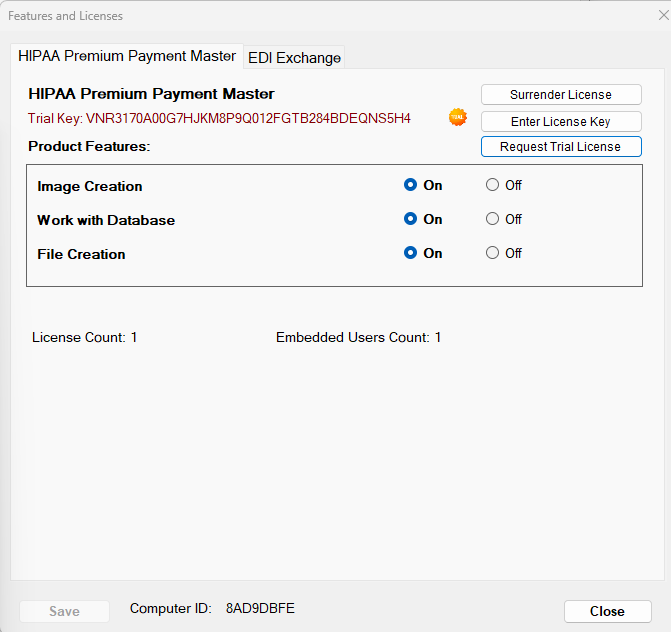This screenshot has width=671, height=632.
Task: Click the License Count: 1 label
Action: 84,337
